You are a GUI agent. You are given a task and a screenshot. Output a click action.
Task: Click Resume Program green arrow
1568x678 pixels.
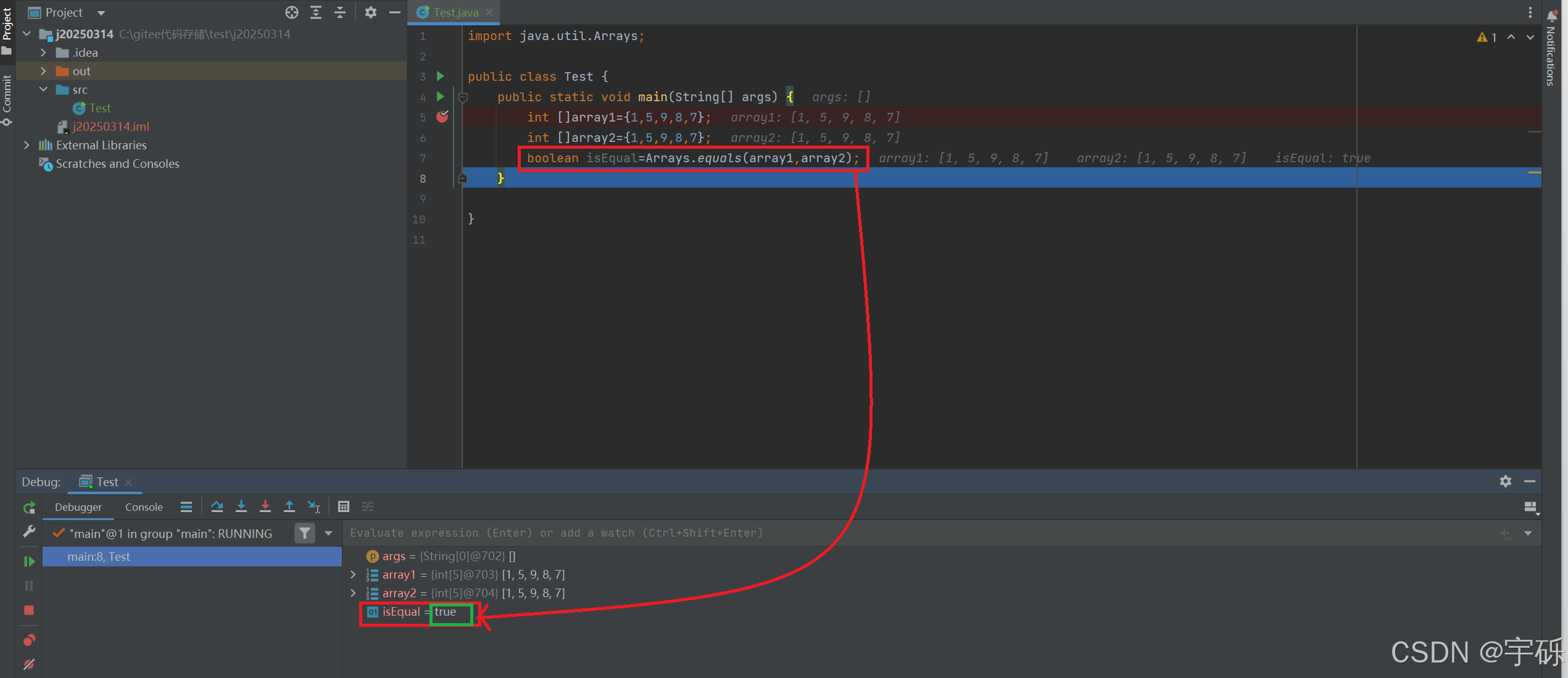tap(29, 561)
